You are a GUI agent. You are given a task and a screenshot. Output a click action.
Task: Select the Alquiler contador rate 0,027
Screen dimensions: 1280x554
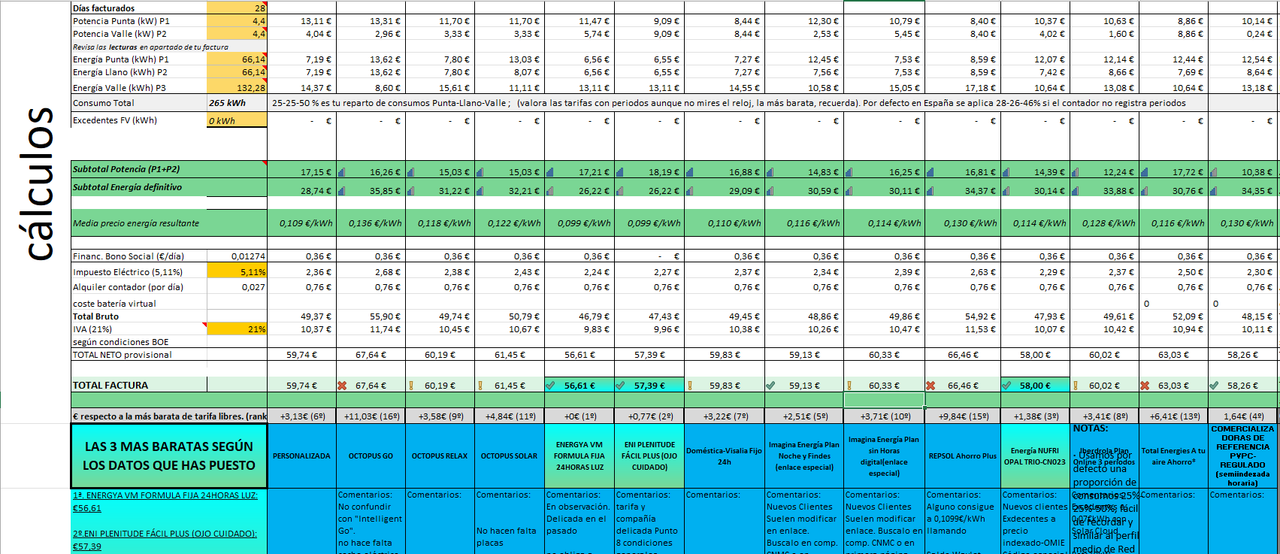pyautogui.click(x=237, y=287)
